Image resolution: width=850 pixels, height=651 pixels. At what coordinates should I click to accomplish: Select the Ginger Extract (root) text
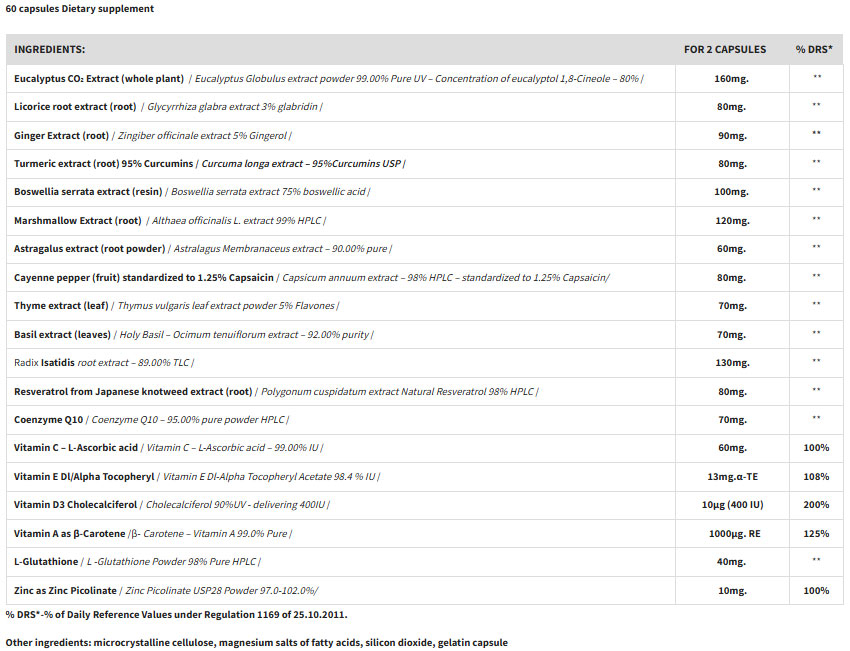click(61, 135)
